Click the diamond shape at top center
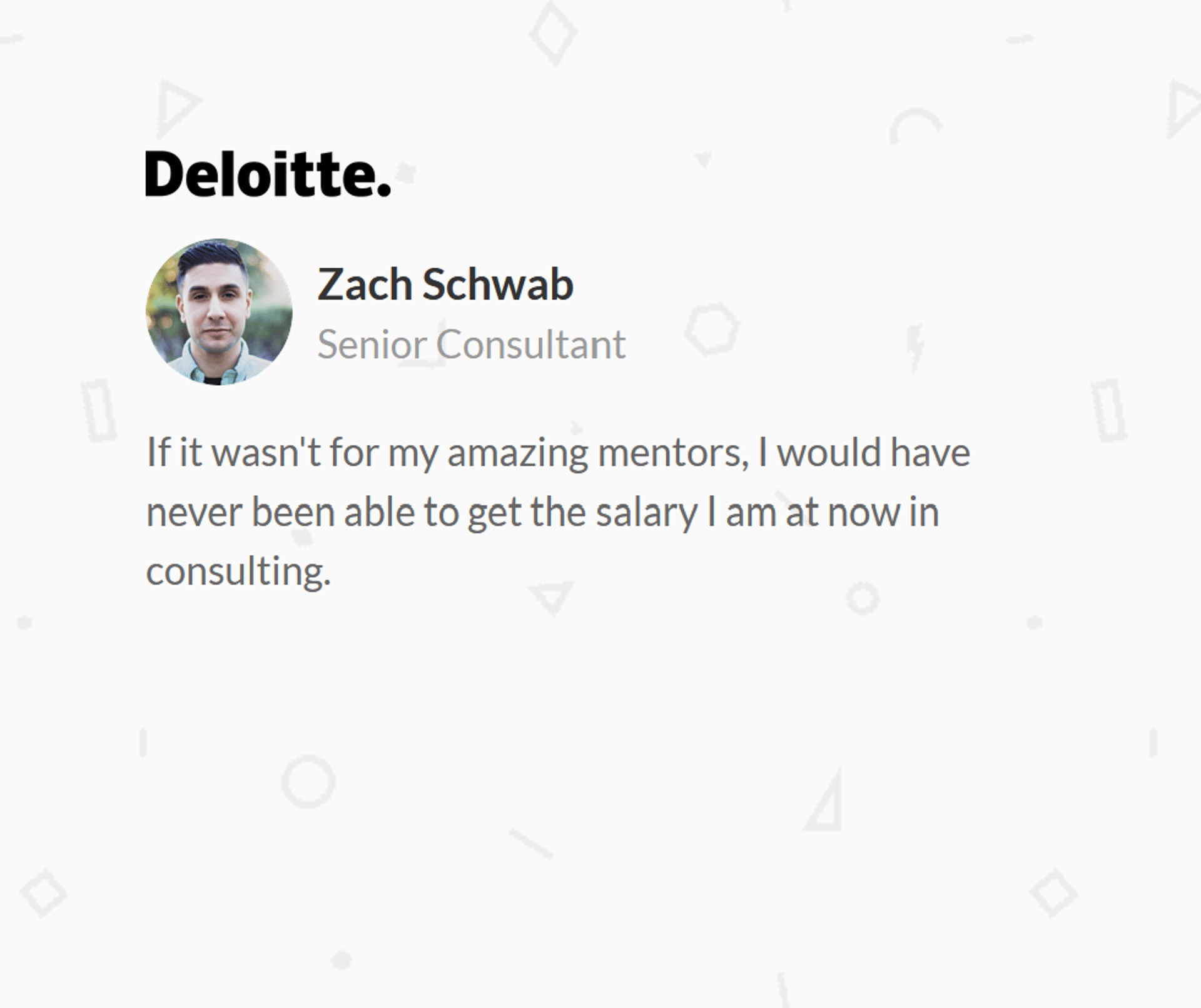The image size is (1201, 1008). 553,32
